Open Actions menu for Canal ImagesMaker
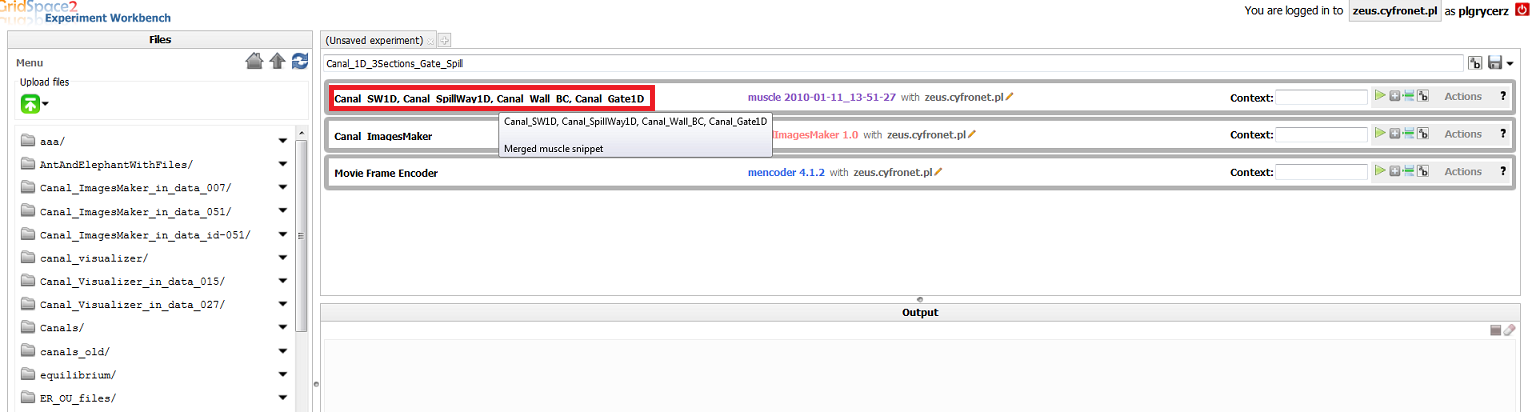 coord(1462,134)
